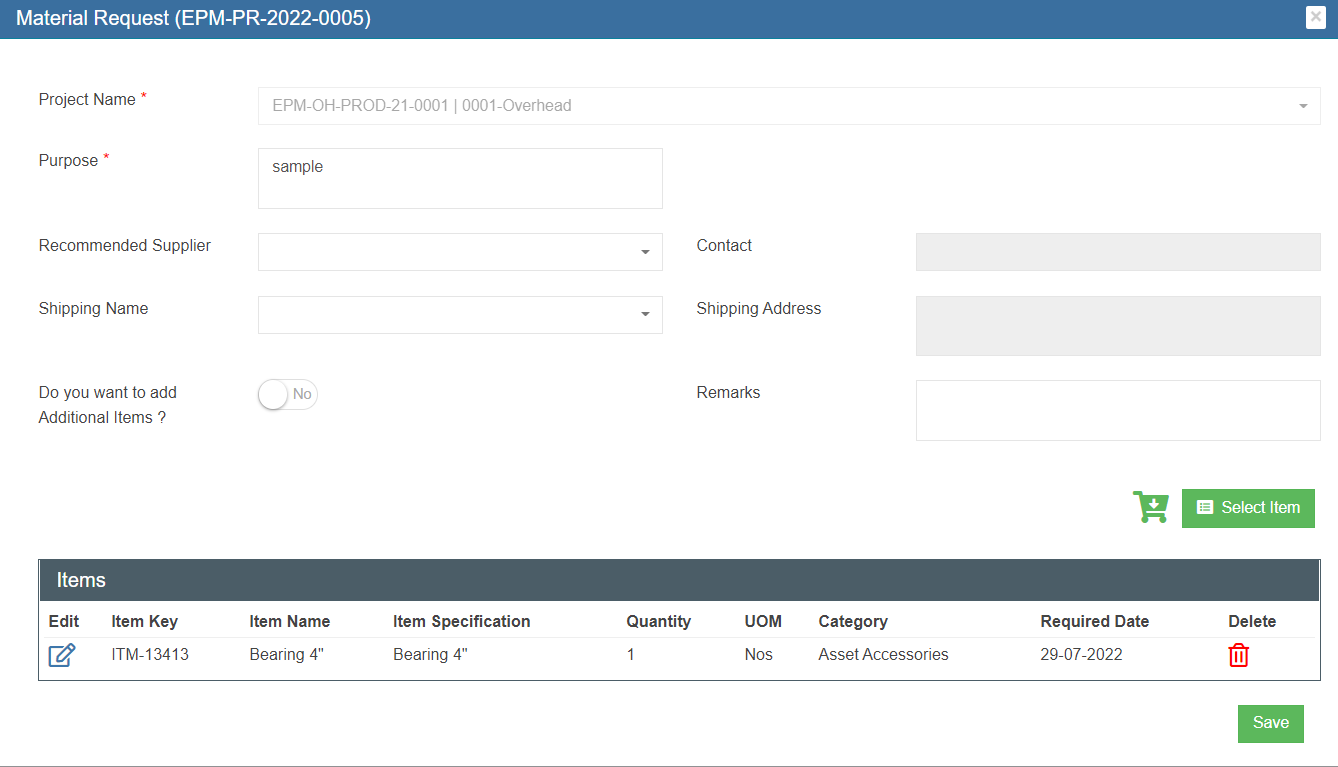The height and width of the screenshot is (767, 1338).
Task: Delete the Bearing 4" item with trash icon
Action: pos(1238,656)
